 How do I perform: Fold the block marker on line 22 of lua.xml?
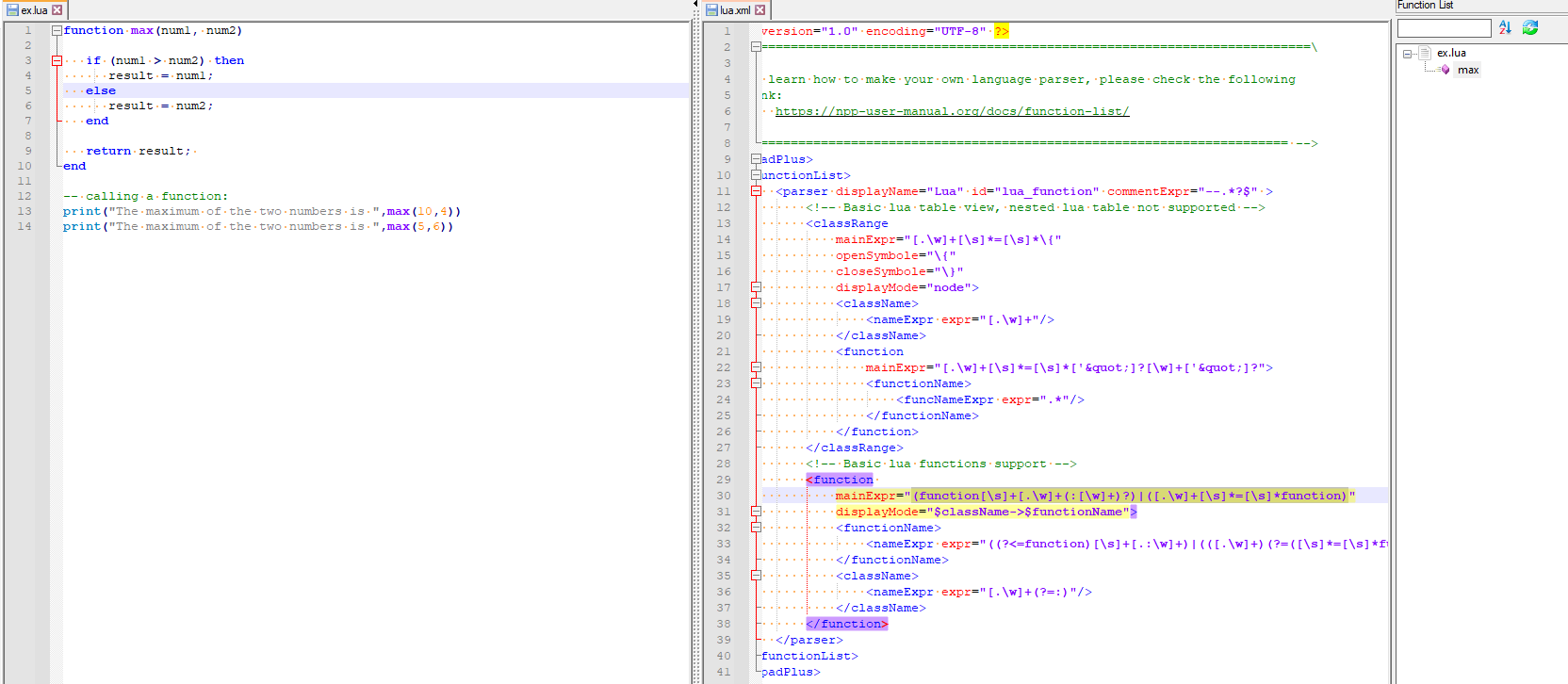point(756,367)
